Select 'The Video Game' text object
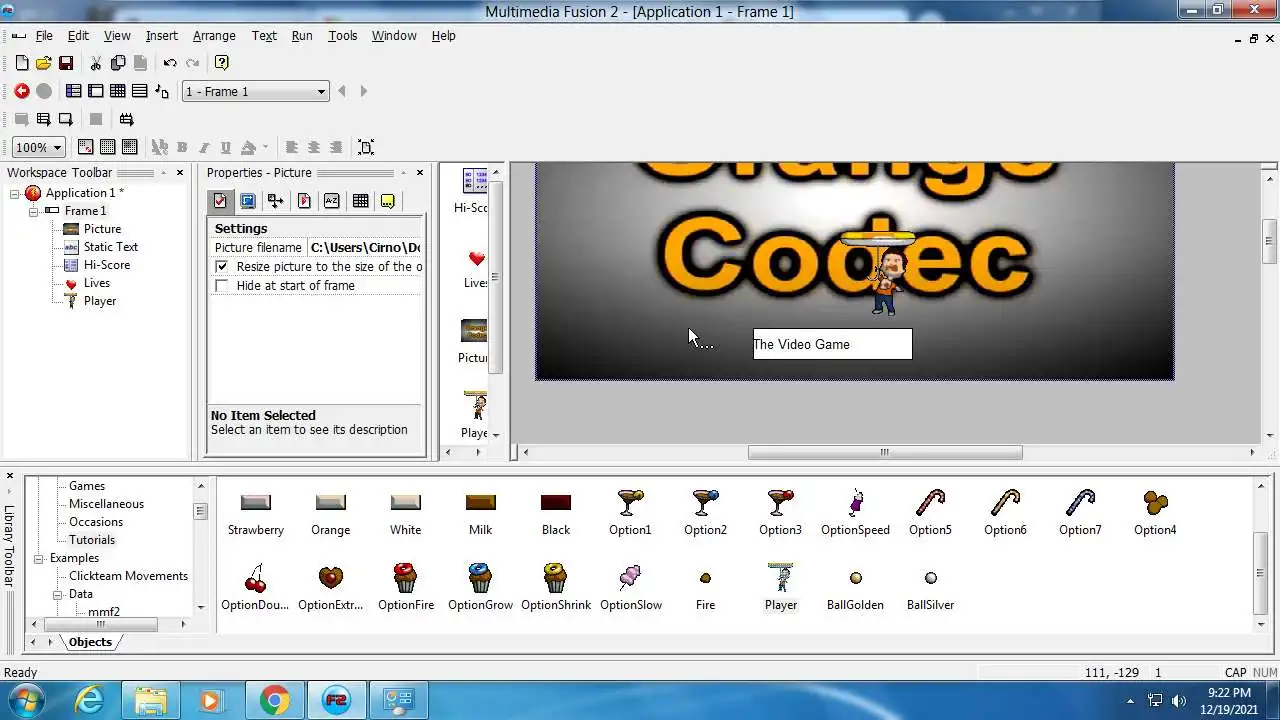This screenshot has height=720, width=1280. [x=832, y=344]
